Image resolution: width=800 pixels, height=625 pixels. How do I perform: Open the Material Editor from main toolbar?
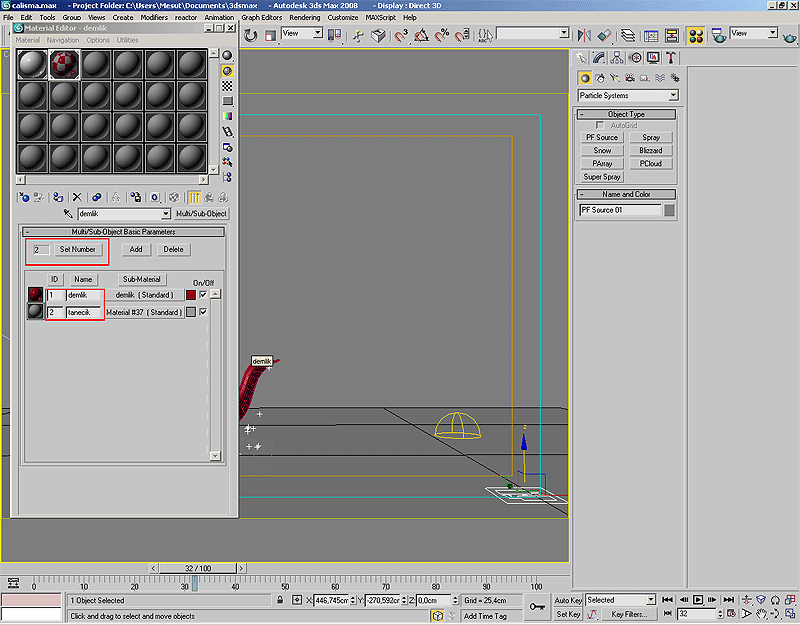click(x=697, y=35)
